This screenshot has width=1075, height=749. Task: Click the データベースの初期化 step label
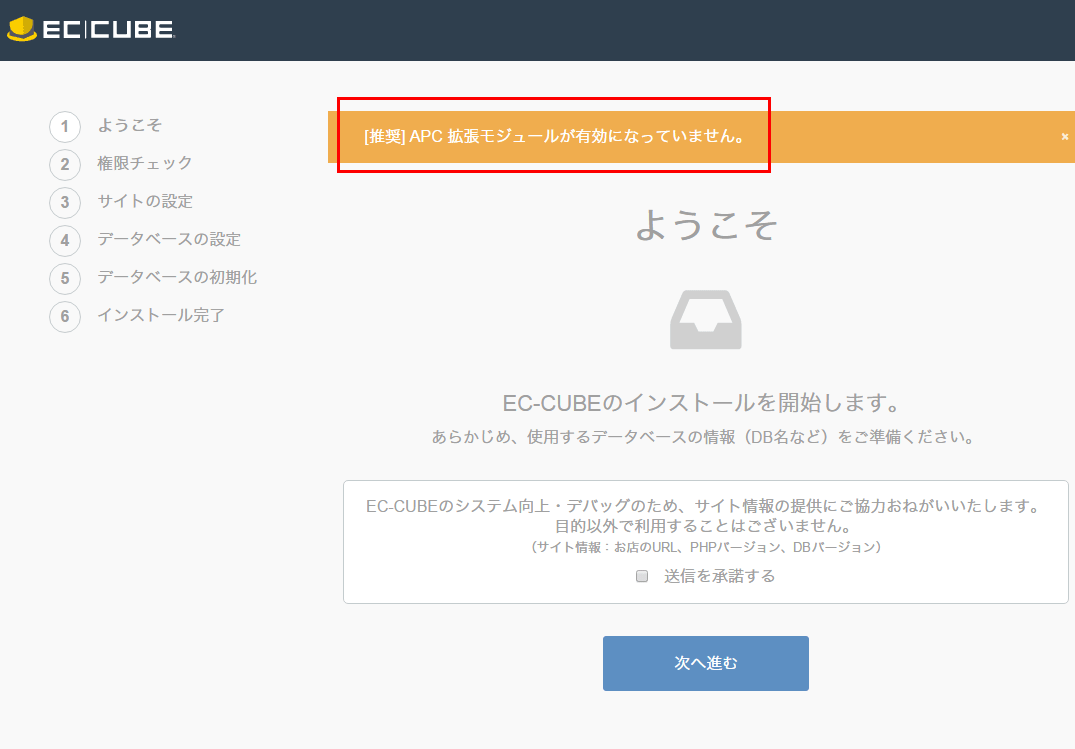tap(177, 277)
